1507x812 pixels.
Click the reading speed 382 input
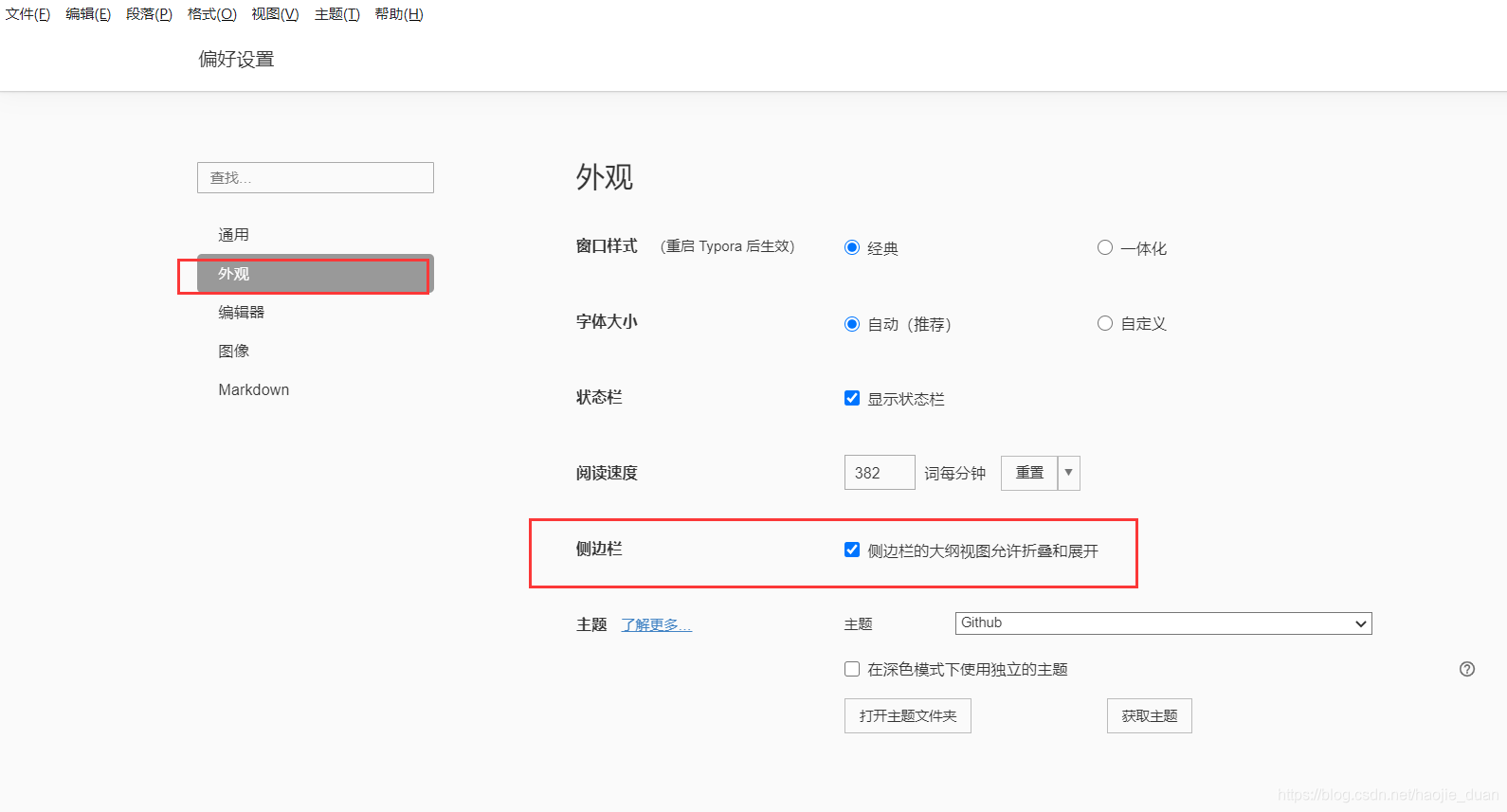(x=880, y=473)
